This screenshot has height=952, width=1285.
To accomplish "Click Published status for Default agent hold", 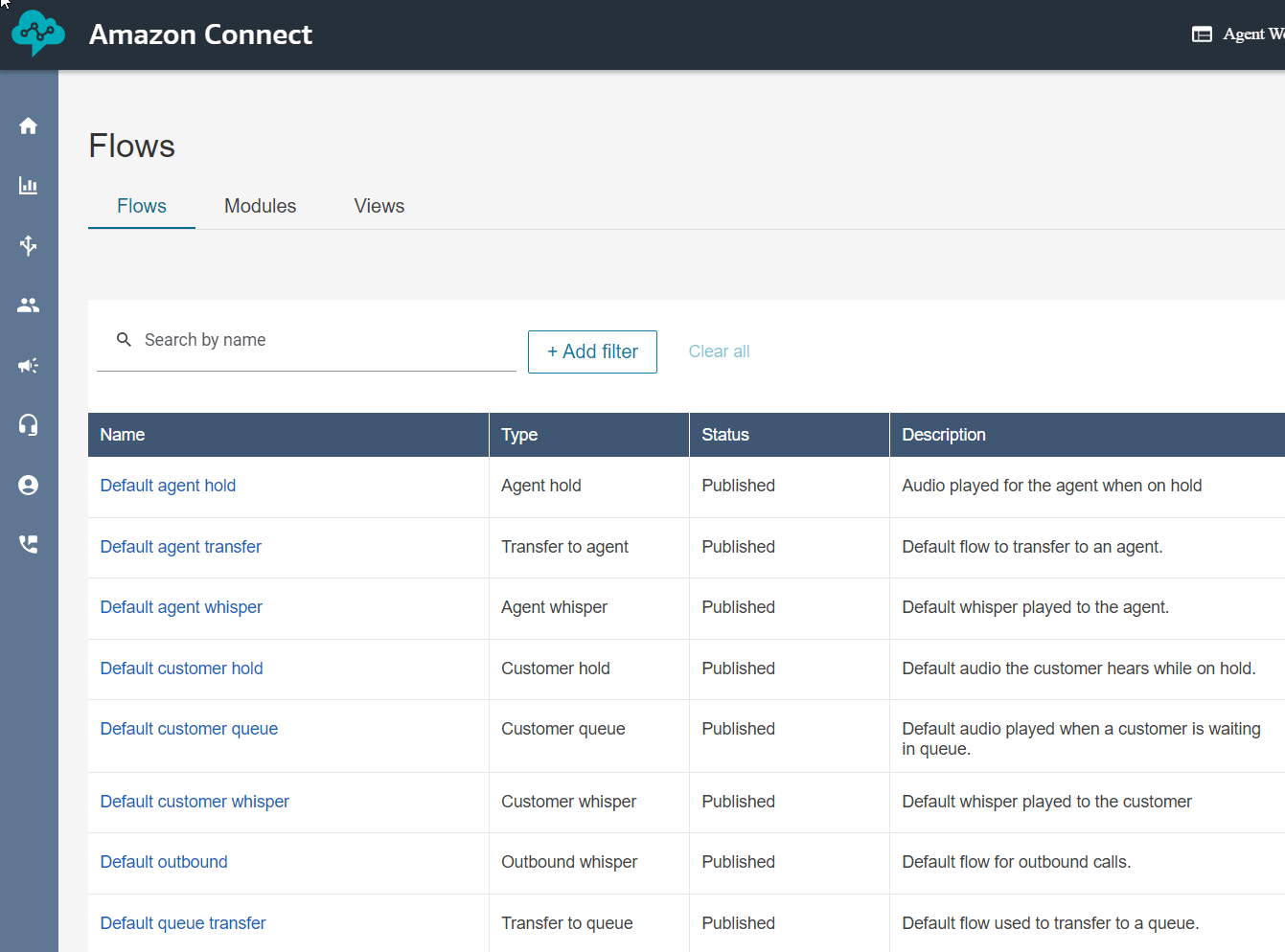I will [738, 486].
